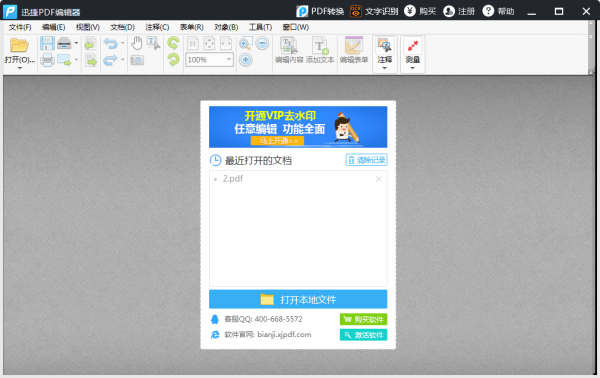
Task: Click the Undo arrow icon
Action: [x=111, y=43]
